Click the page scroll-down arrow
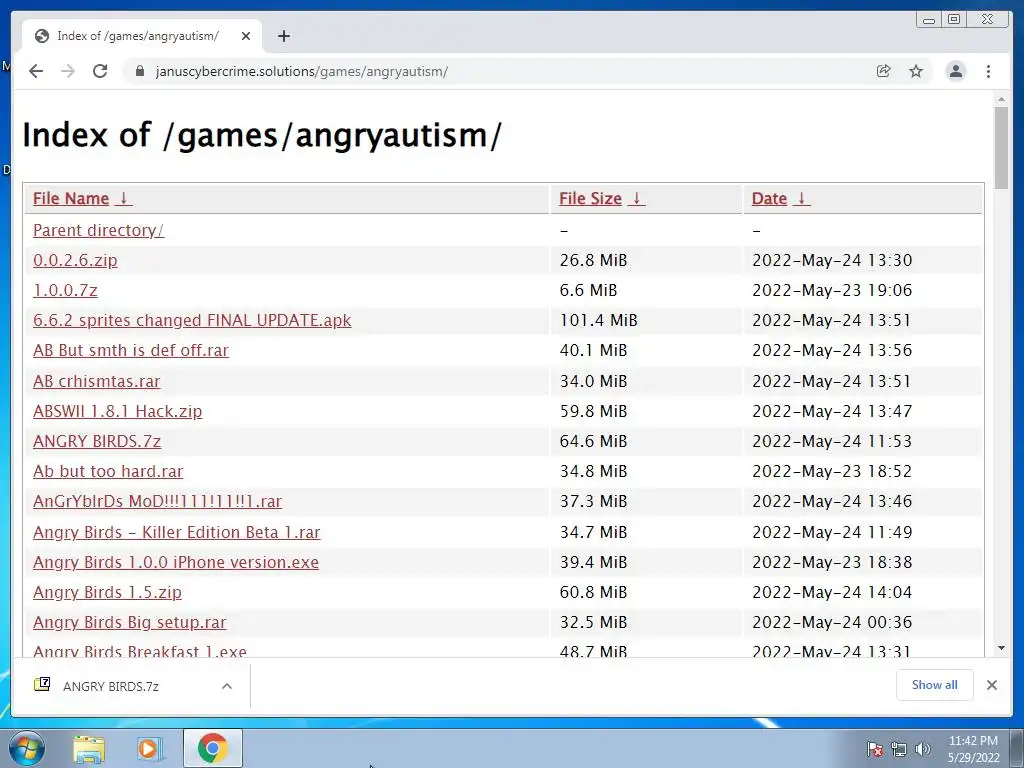1024x768 pixels. [x=1001, y=648]
